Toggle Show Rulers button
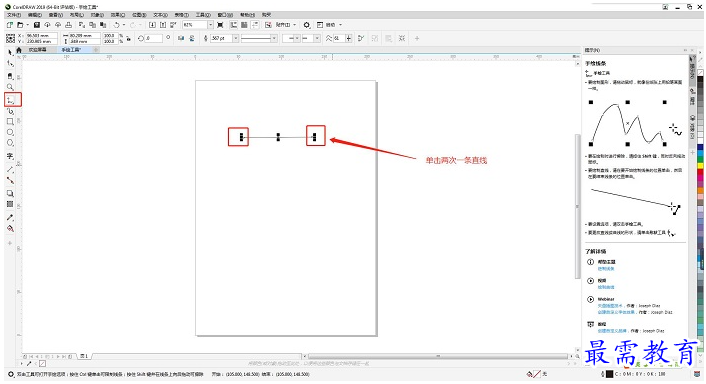The width and height of the screenshot is (706, 384). [234, 25]
